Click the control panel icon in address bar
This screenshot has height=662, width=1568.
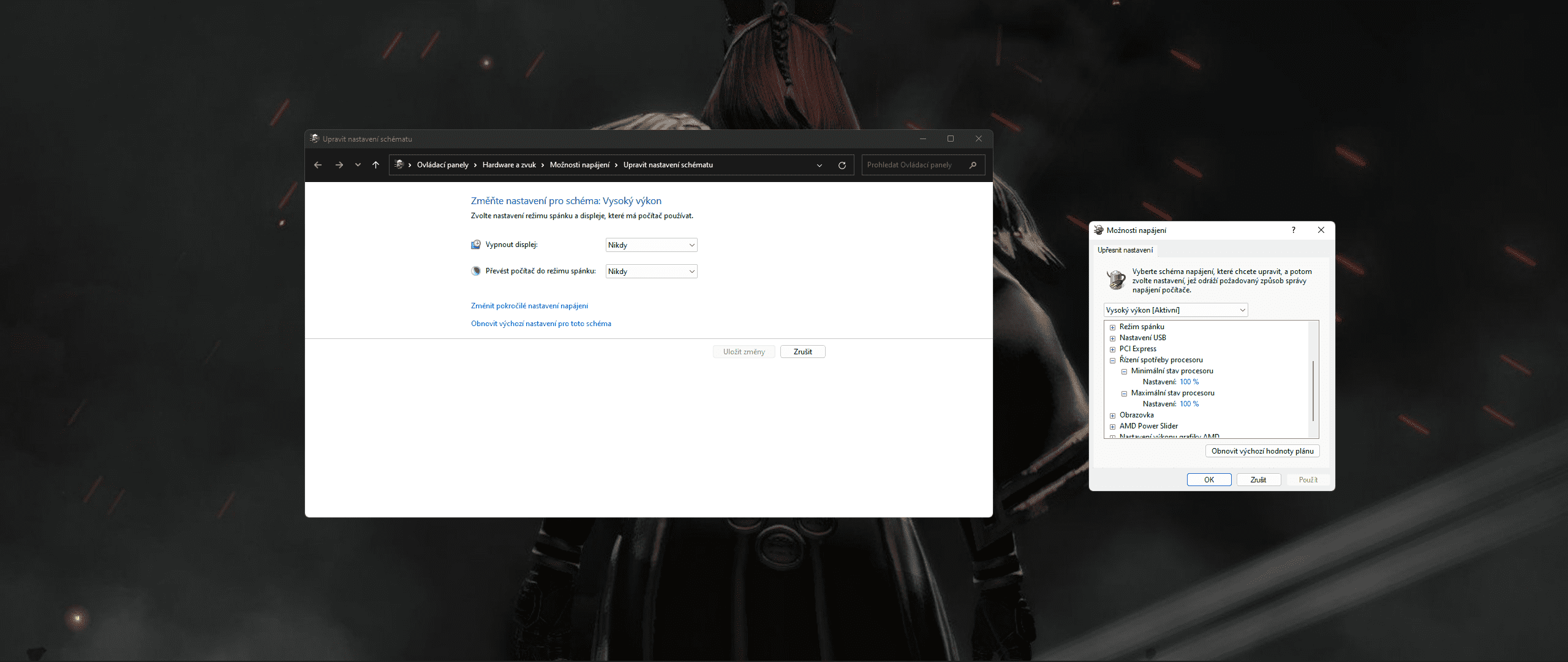tap(399, 165)
